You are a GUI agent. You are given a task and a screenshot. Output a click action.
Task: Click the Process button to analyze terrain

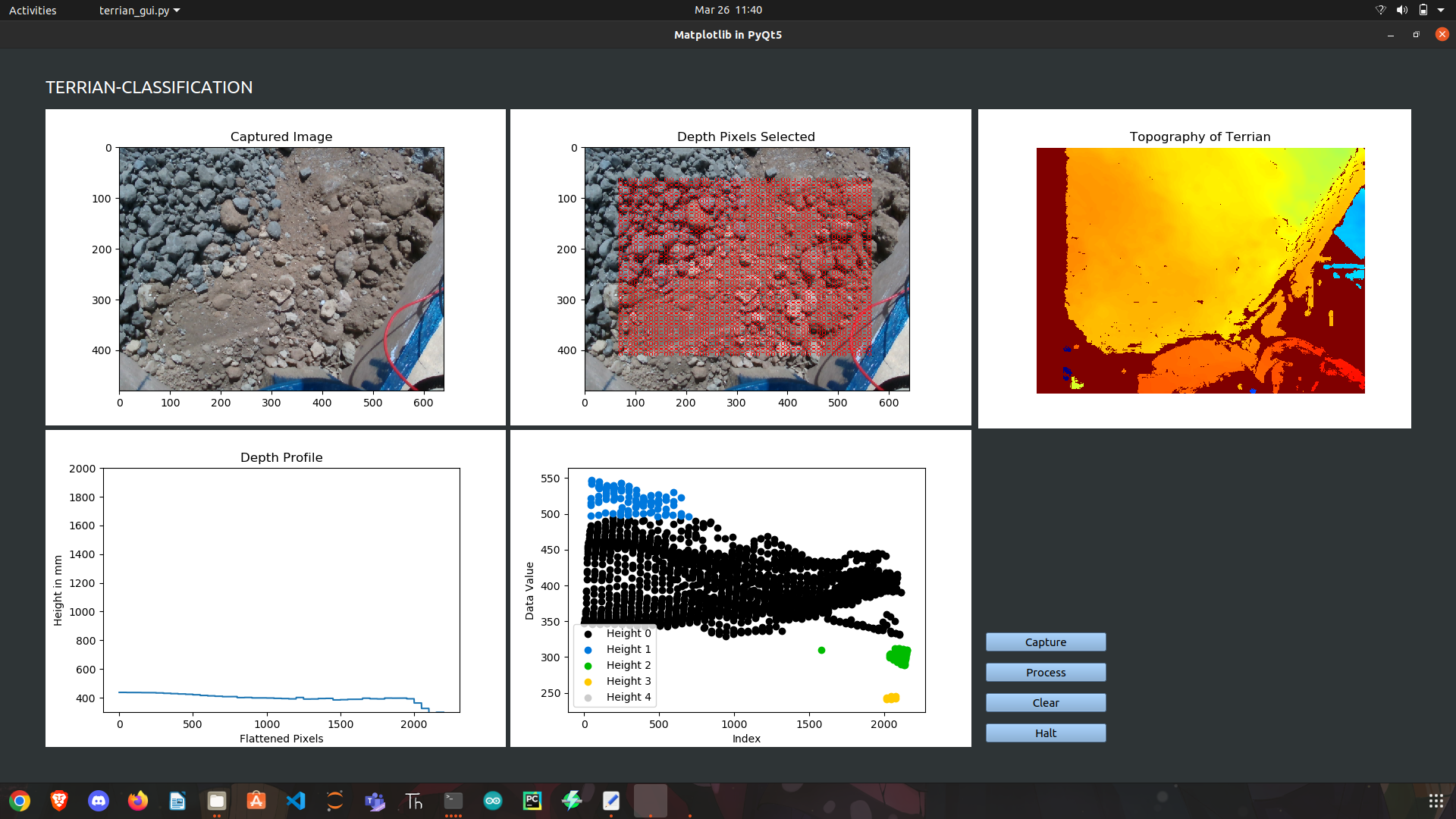point(1045,672)
